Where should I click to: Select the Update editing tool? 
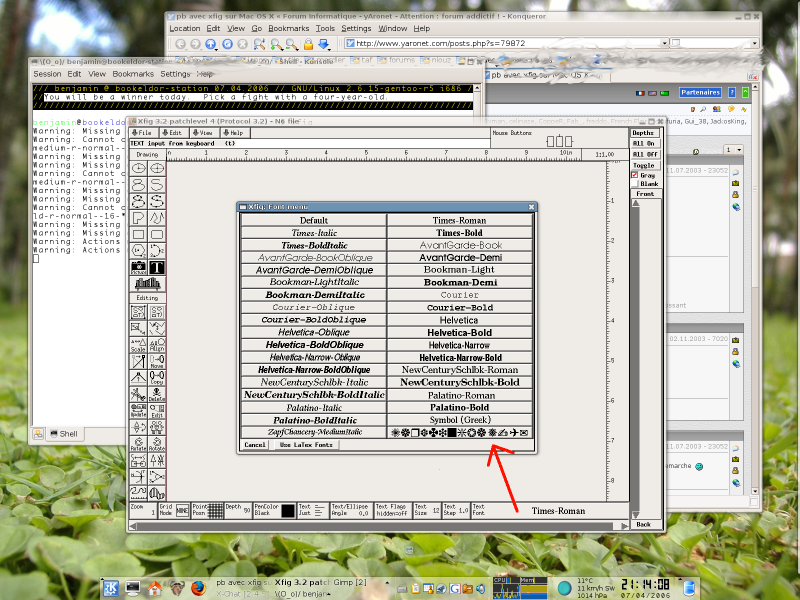138,410
